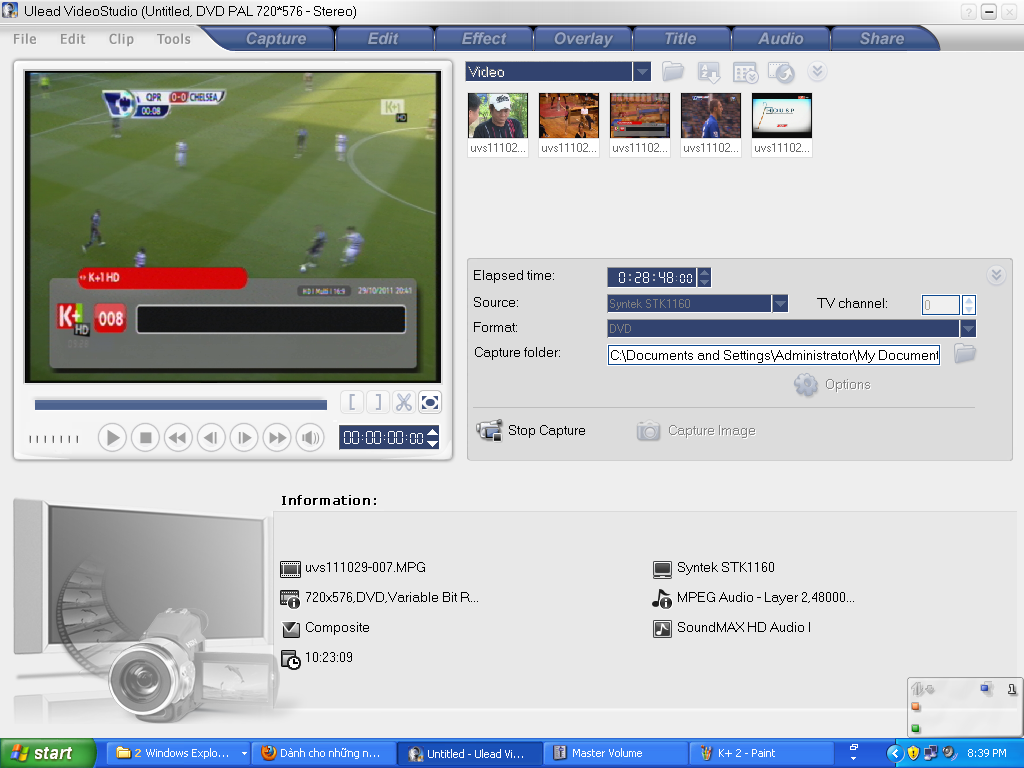Click the preview trim bar slider
The width and height of the screenshot is (1024, 768).
tap(181, 405)
